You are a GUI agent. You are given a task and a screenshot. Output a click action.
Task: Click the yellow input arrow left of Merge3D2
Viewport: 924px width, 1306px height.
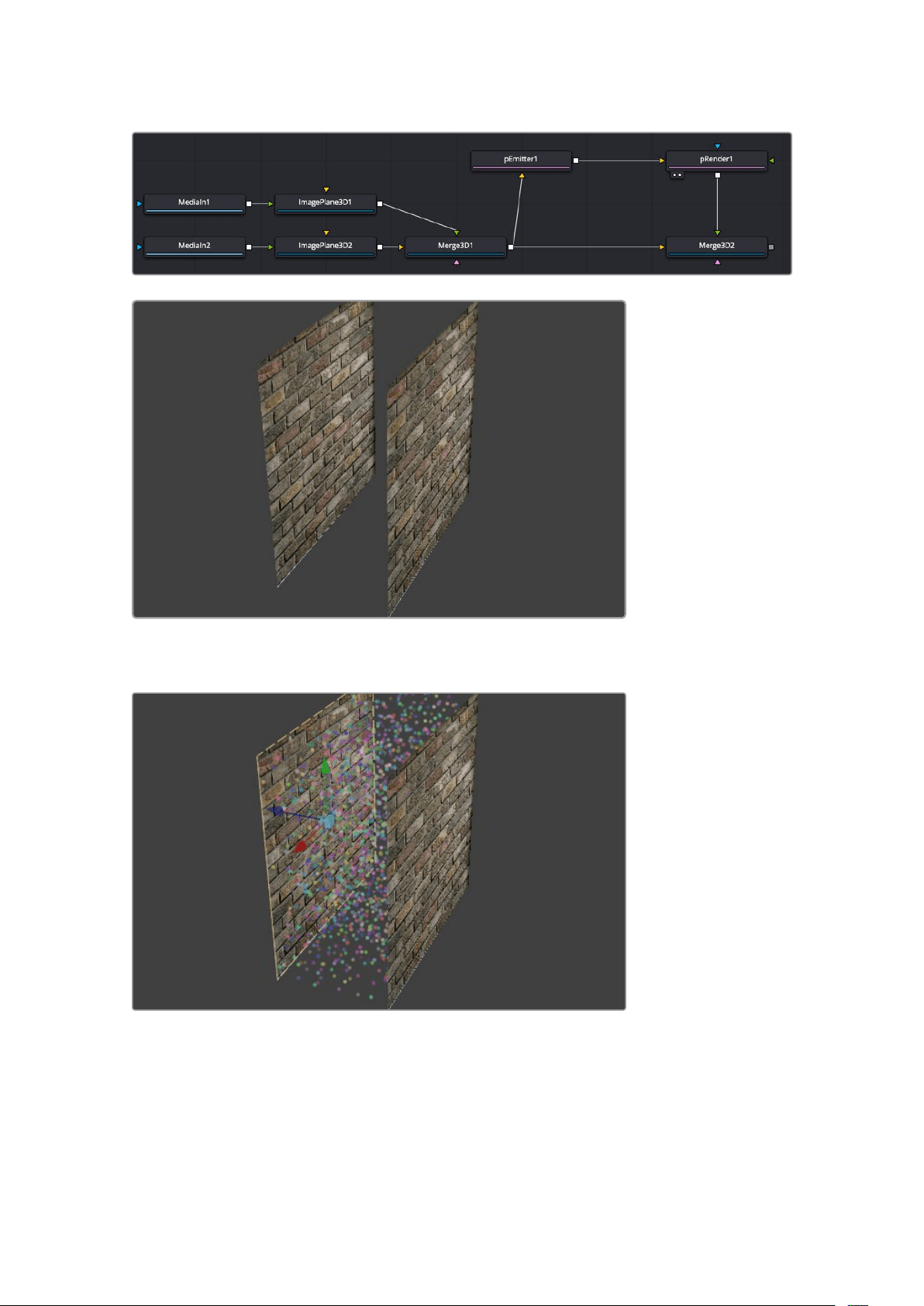[x=663, y=247]
